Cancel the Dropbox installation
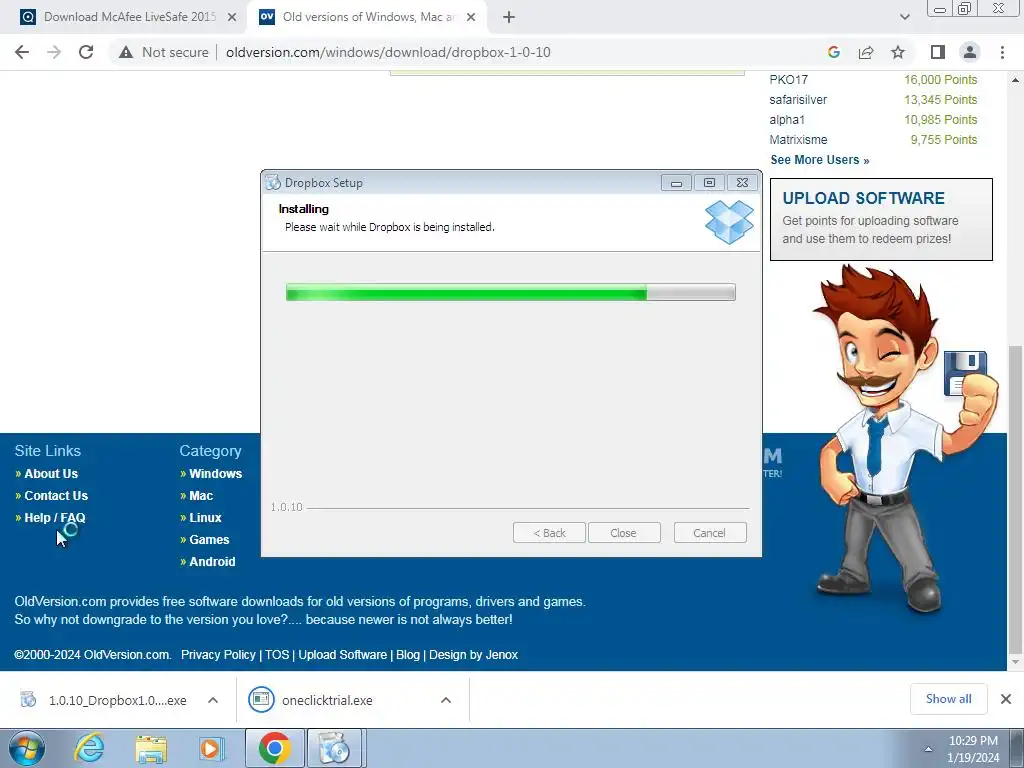The height and width of the screenshot is (768, 1024). [710, 533]
